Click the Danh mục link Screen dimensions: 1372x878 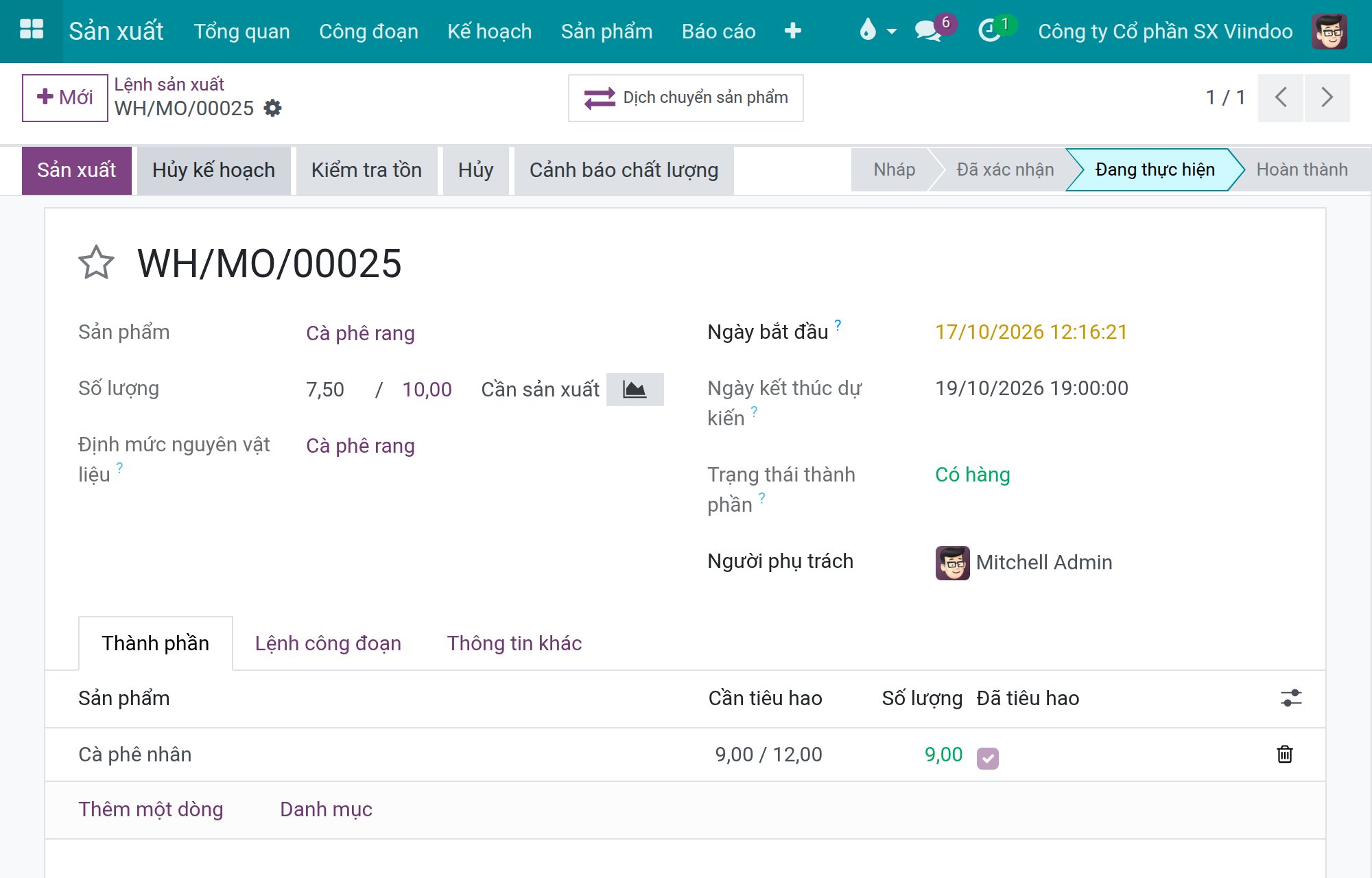pos(326,809)
